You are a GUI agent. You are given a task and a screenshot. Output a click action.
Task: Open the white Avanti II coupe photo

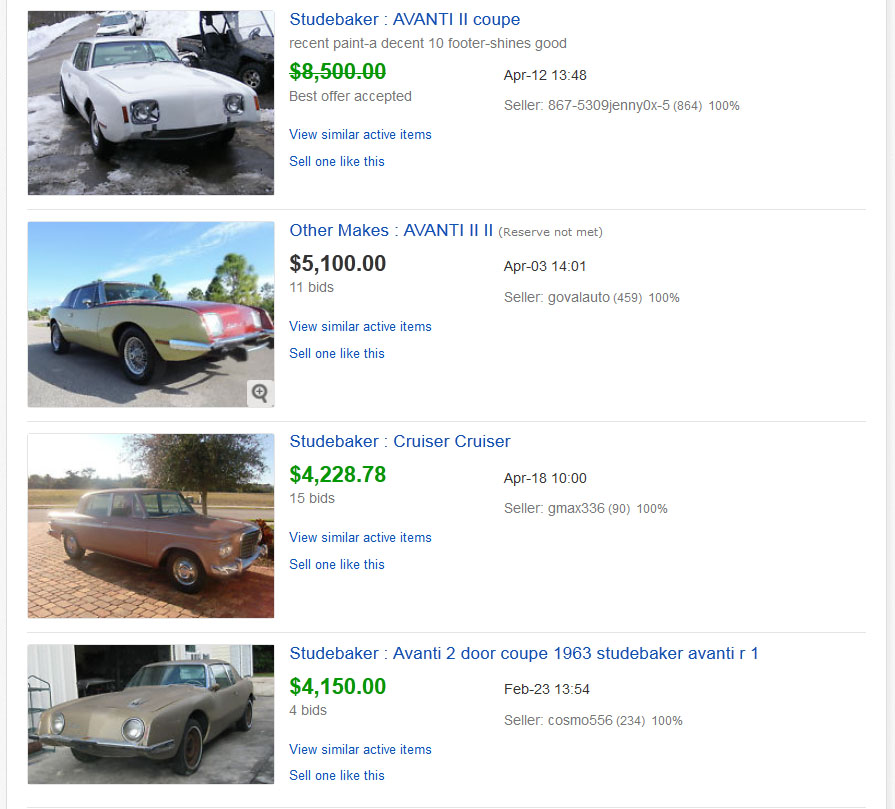(x=151, y=103)
